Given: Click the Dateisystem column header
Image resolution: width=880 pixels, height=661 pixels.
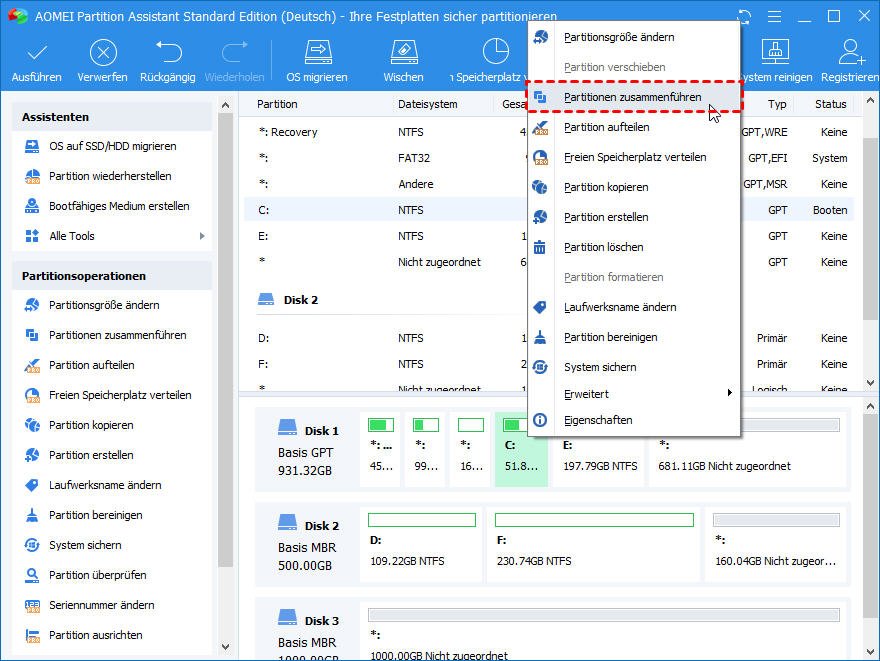Looking at the screenshot, I should [x=428, y=104].
